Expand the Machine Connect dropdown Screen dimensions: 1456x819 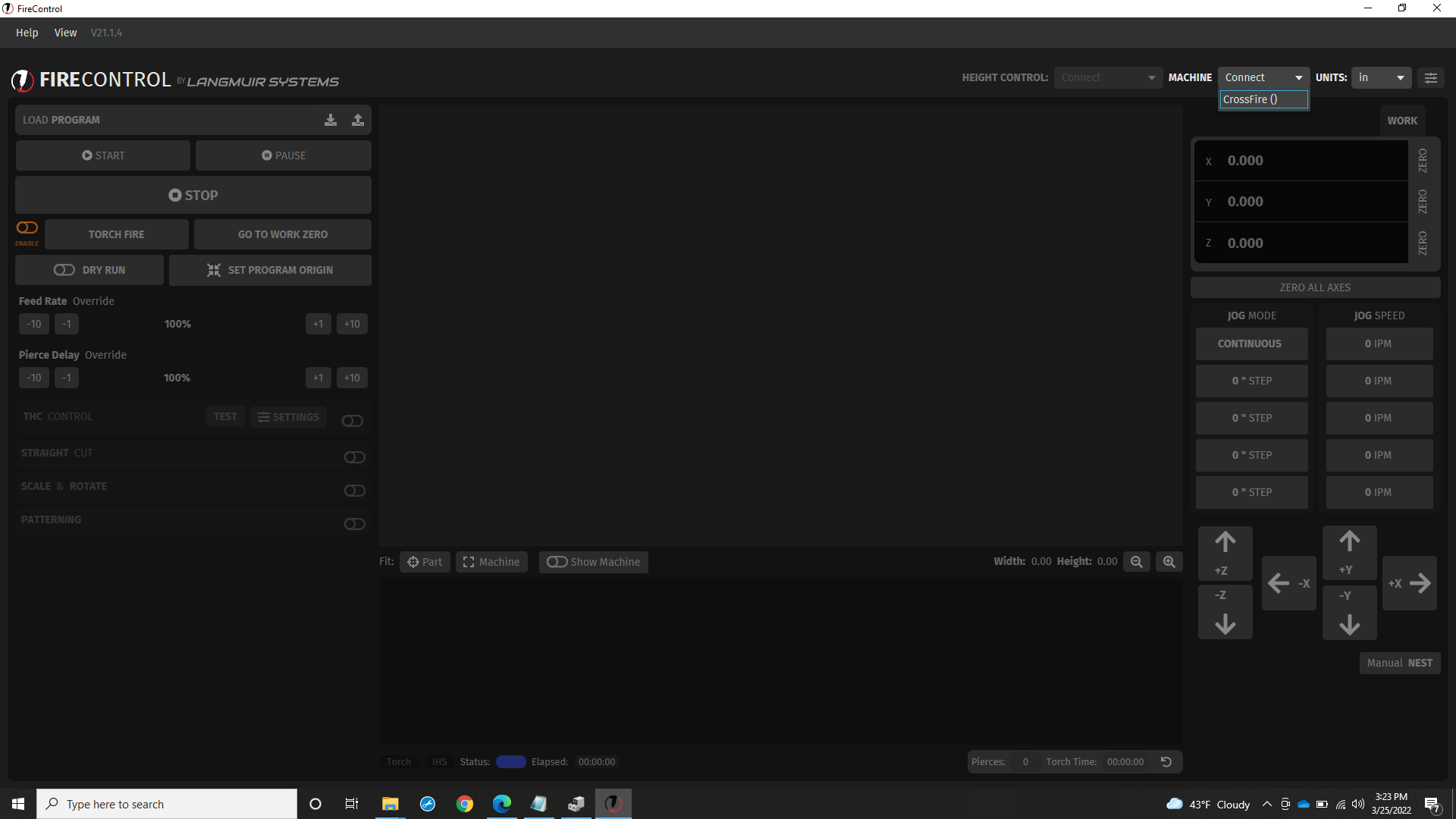coord(1263,78)
